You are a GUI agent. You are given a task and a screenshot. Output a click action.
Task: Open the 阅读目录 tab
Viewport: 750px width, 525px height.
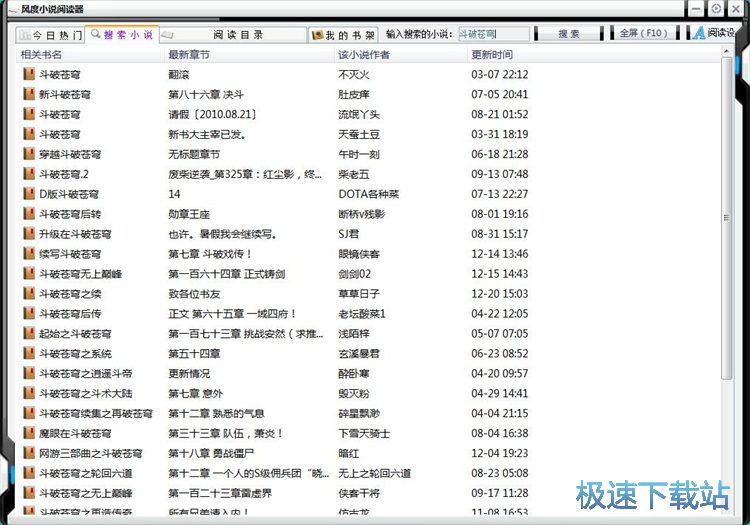tap(233, 34)
